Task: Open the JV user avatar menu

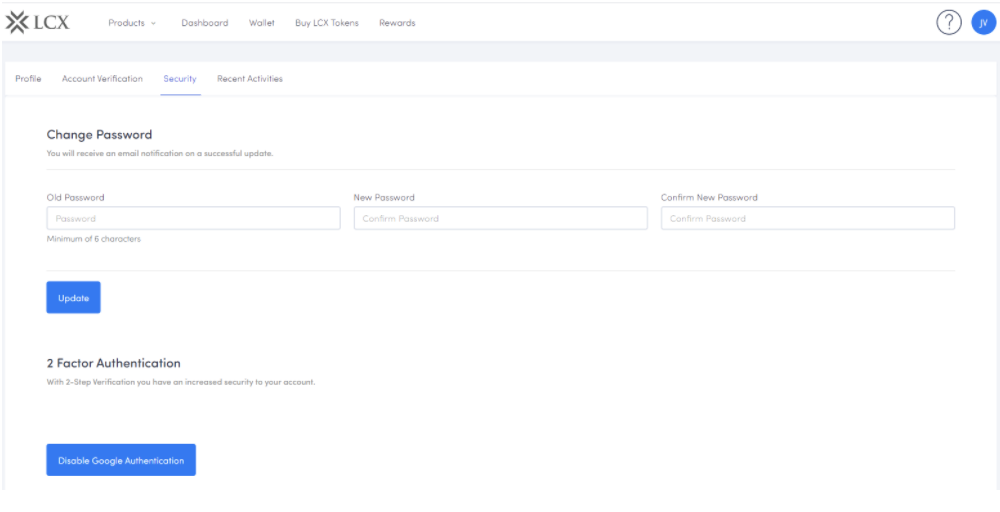Action: pyautogui.click(x=983, y=23)
